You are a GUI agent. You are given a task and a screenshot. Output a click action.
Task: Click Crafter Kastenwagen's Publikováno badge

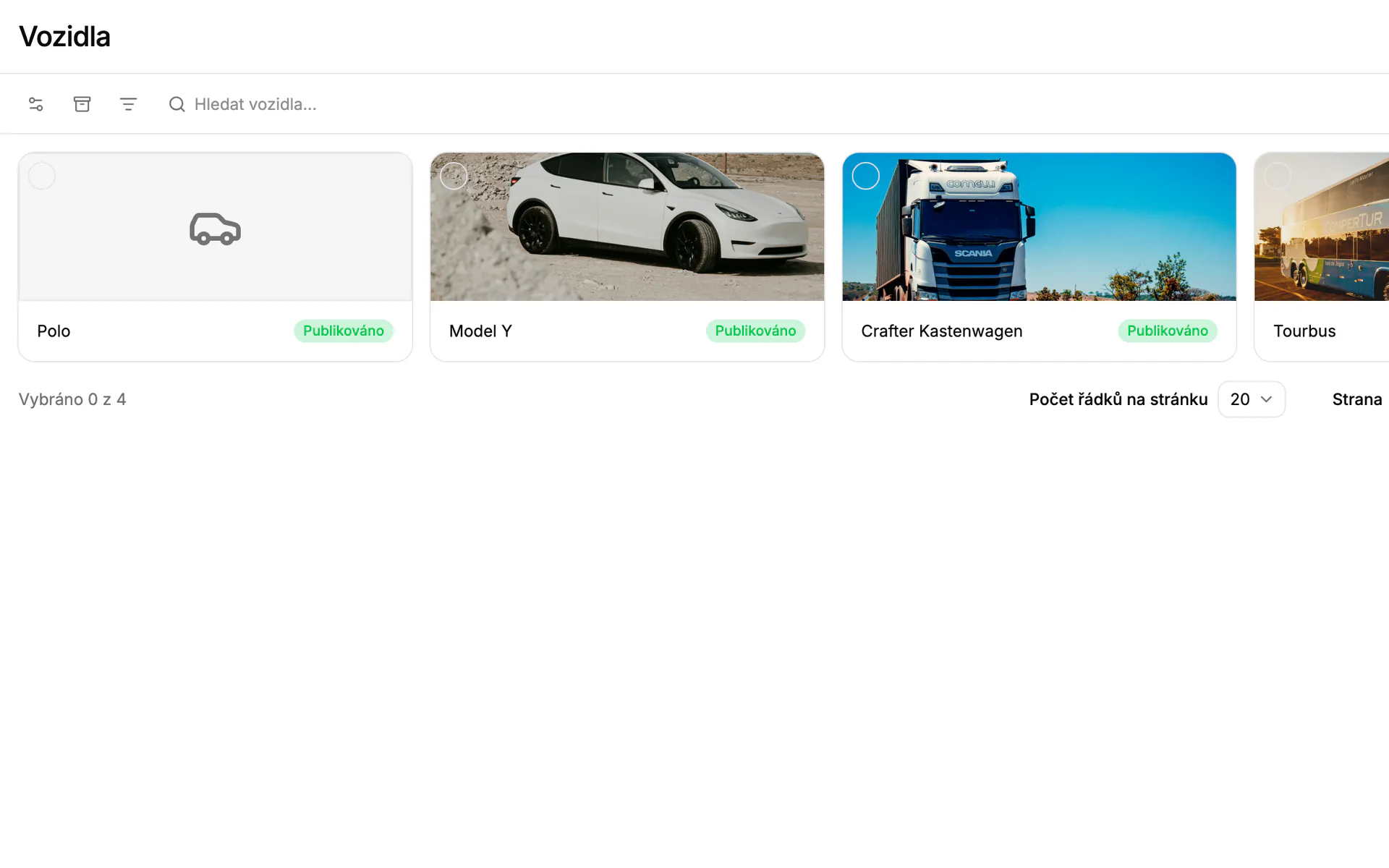pos(1168,331)
